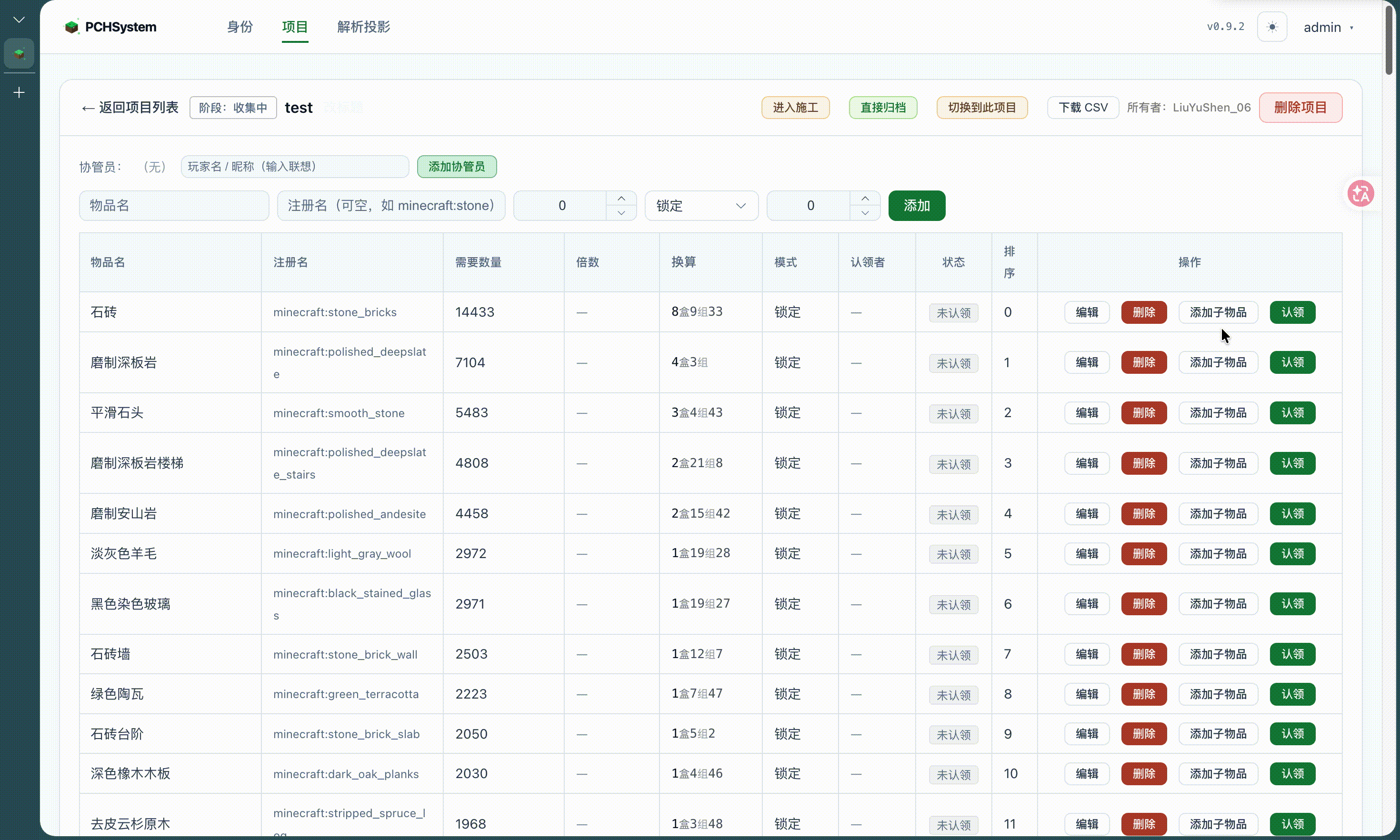The height and width of the screenshot is (840, 1400).
Task: Delete the 平滑石头 row
Action: tap(1144, 413)
